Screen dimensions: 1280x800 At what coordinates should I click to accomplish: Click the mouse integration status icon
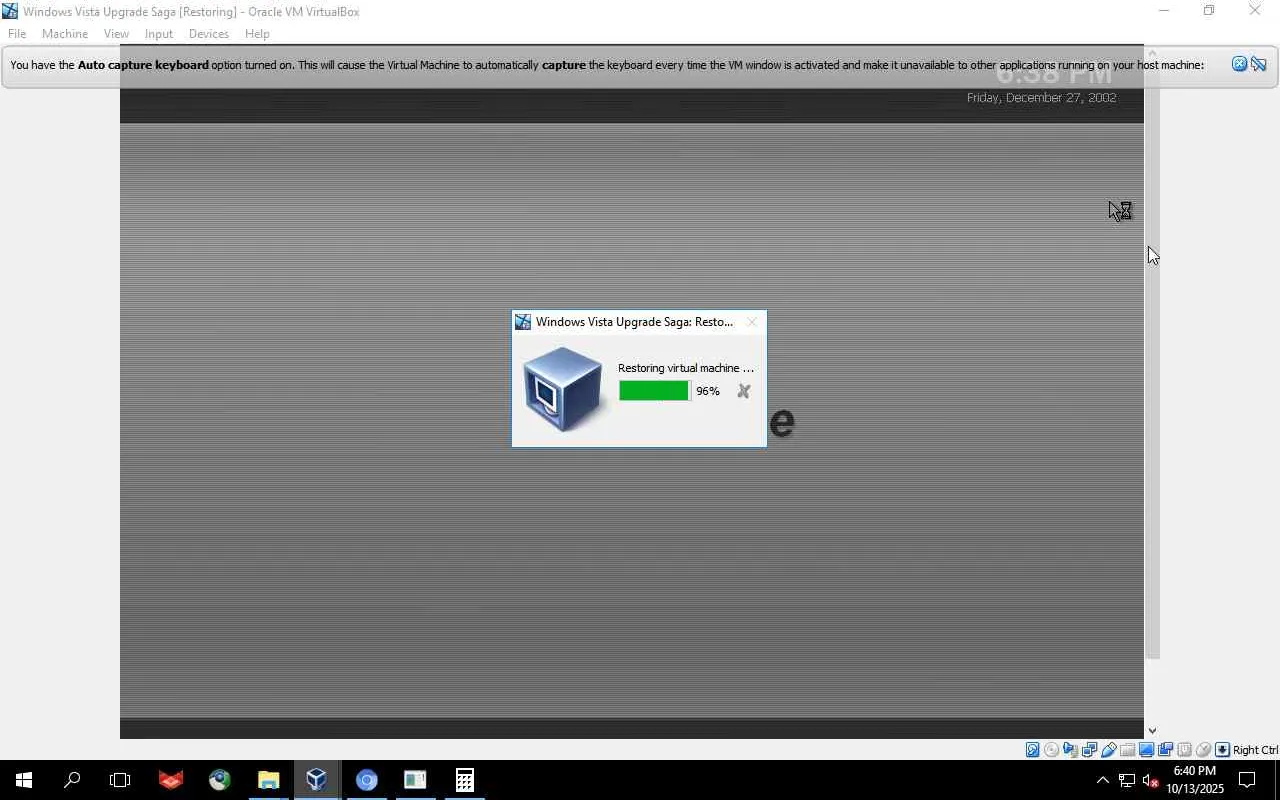point(1203,750)
